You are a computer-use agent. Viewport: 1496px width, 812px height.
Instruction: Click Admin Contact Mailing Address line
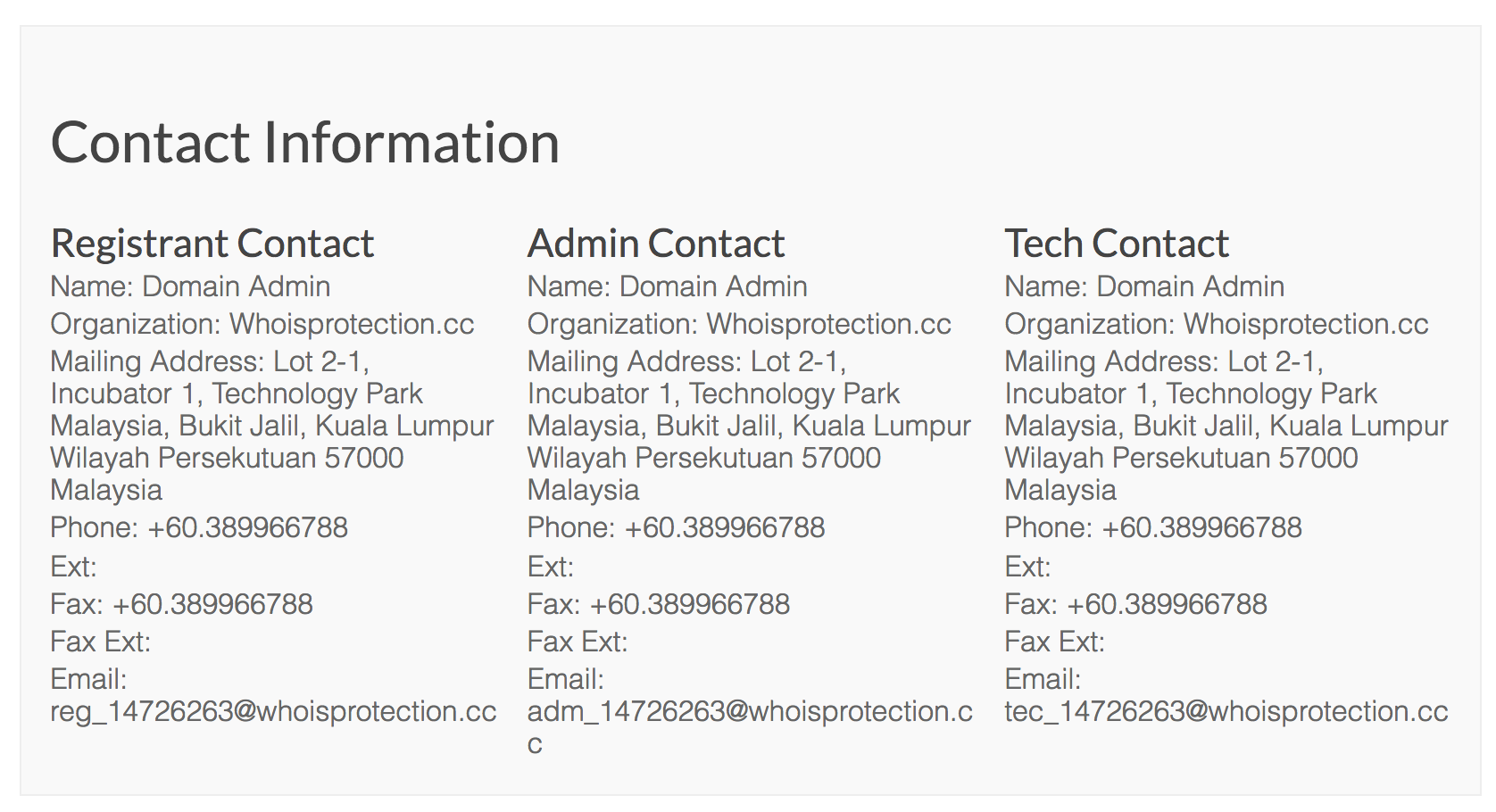[687, 361]
